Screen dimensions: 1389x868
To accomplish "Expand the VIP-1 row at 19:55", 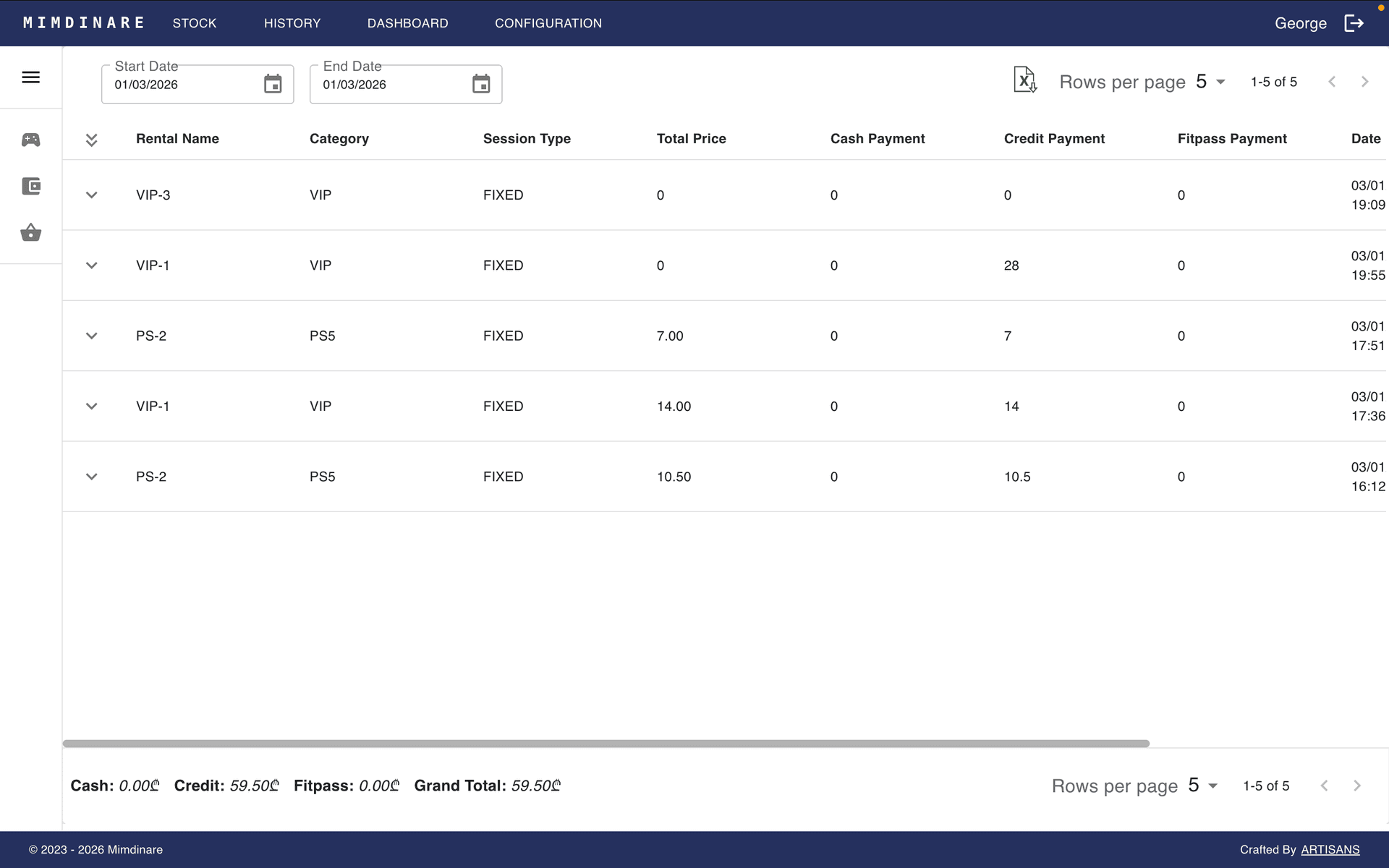I will pos(91,265).
